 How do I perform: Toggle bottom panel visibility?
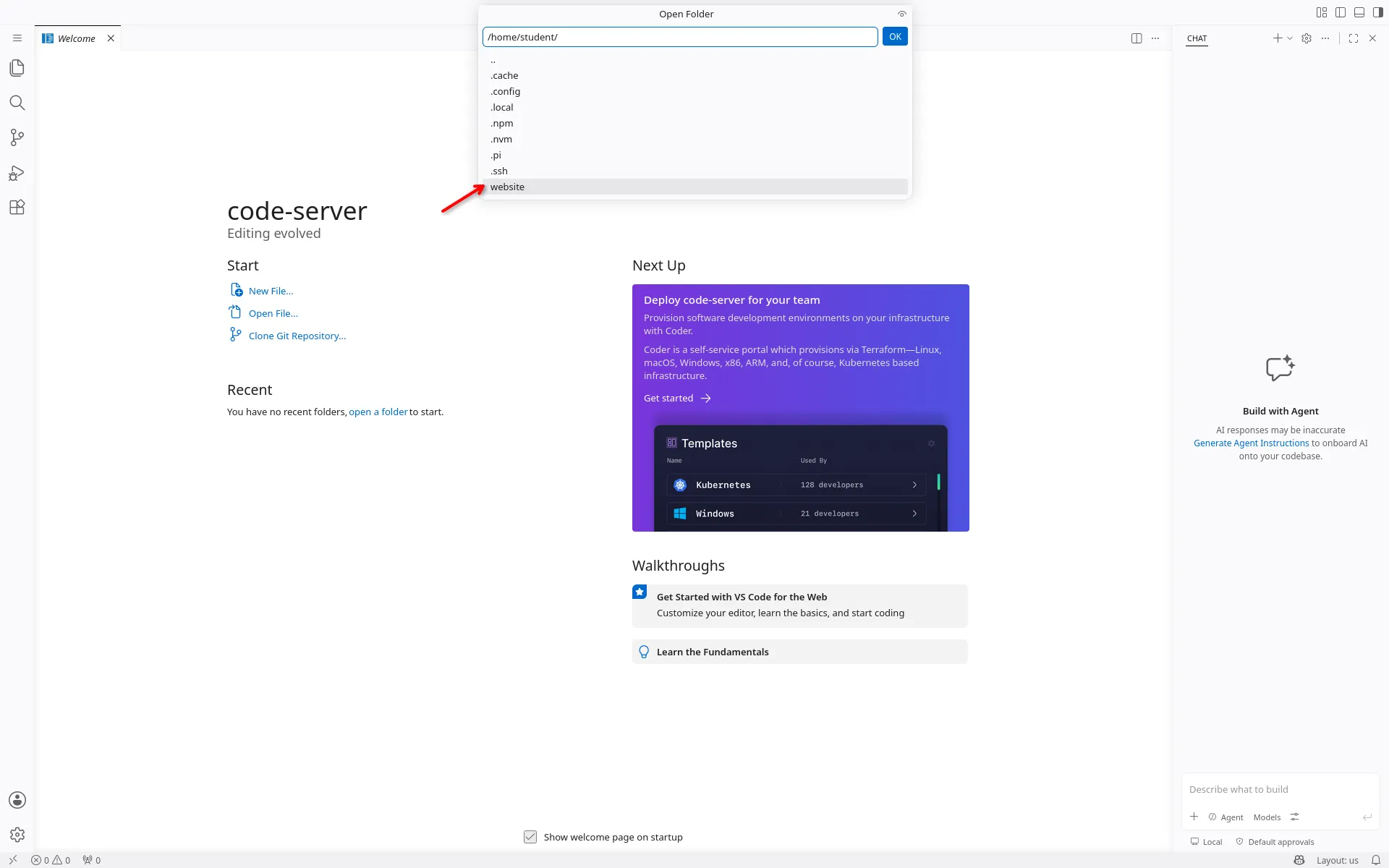click(x=1359, y=12)
